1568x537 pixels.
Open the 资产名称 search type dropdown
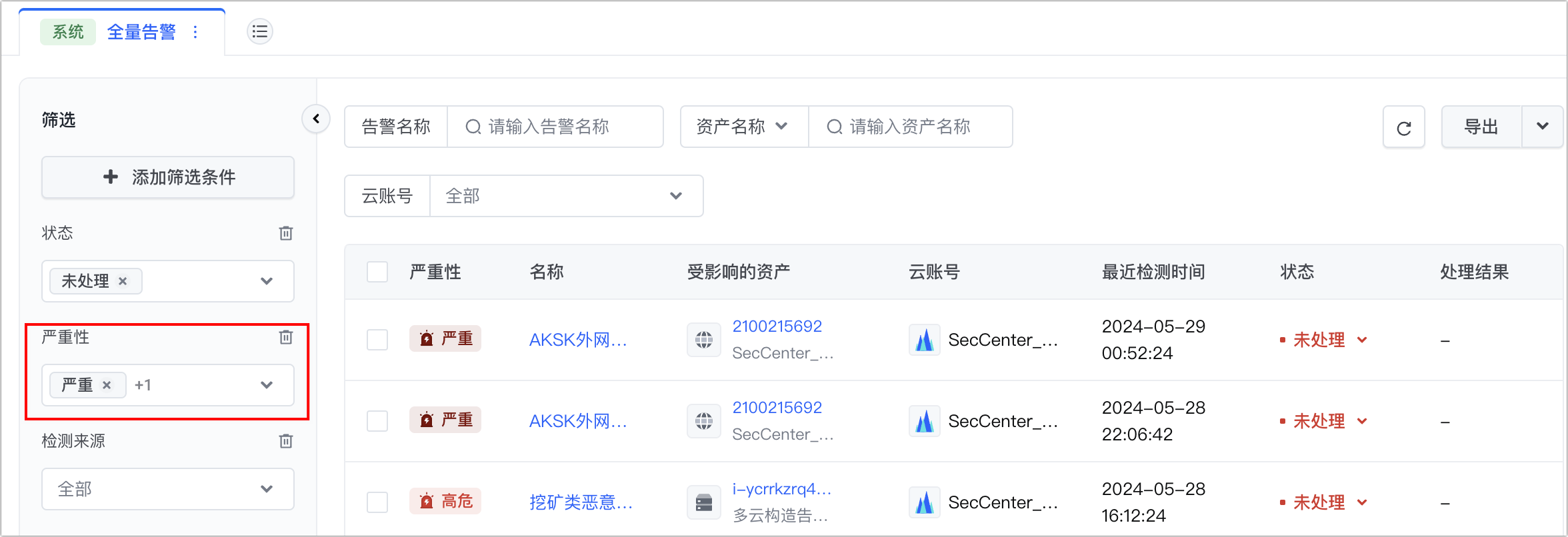744,127
